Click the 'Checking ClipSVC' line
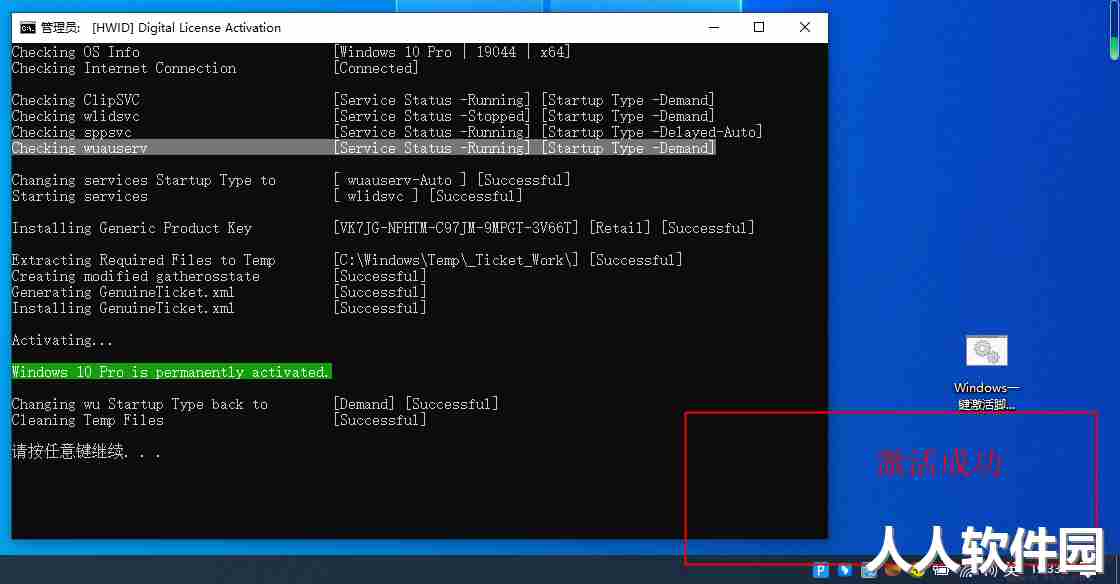Image resolution: width=1120 pixels, height=584 pixels. coord(76,100)
